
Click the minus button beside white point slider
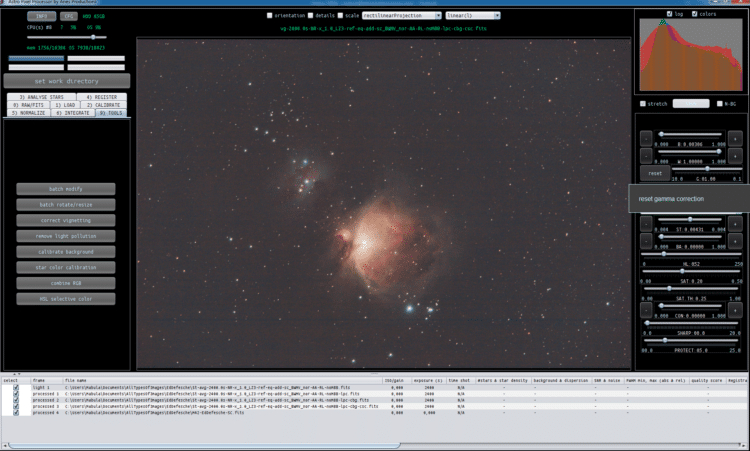646,156
